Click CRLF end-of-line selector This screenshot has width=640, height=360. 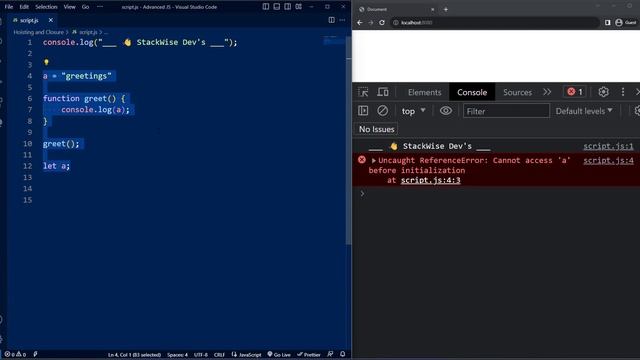click(219, 355)
